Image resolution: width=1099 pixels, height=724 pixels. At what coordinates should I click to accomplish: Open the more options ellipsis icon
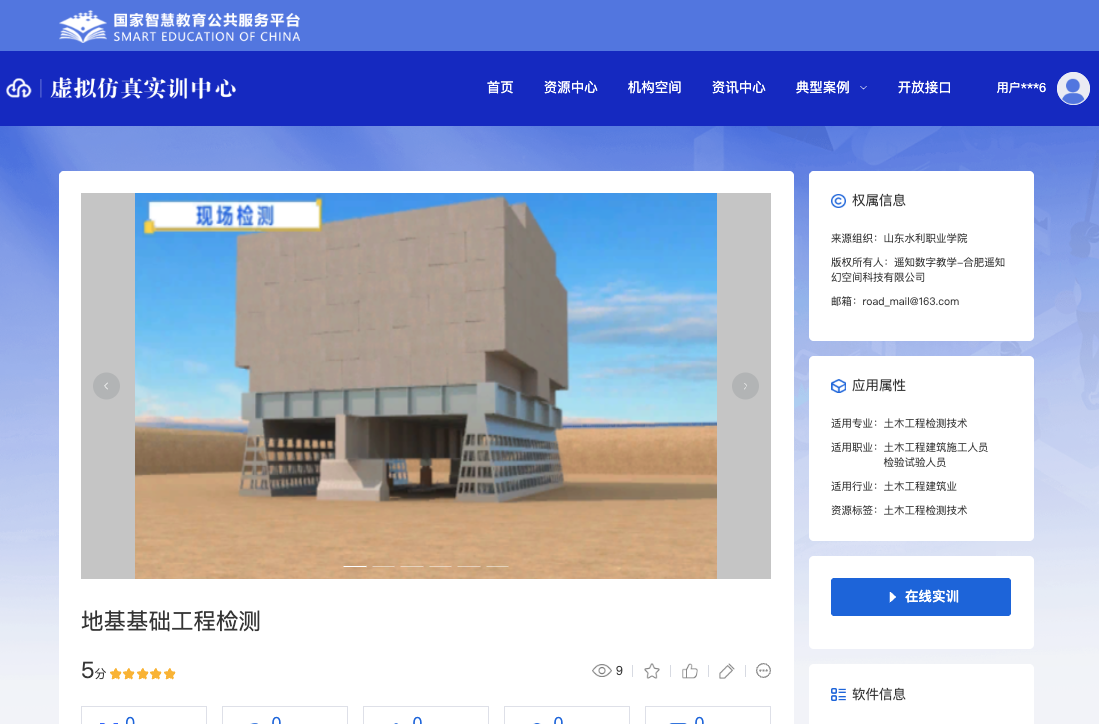763,671
